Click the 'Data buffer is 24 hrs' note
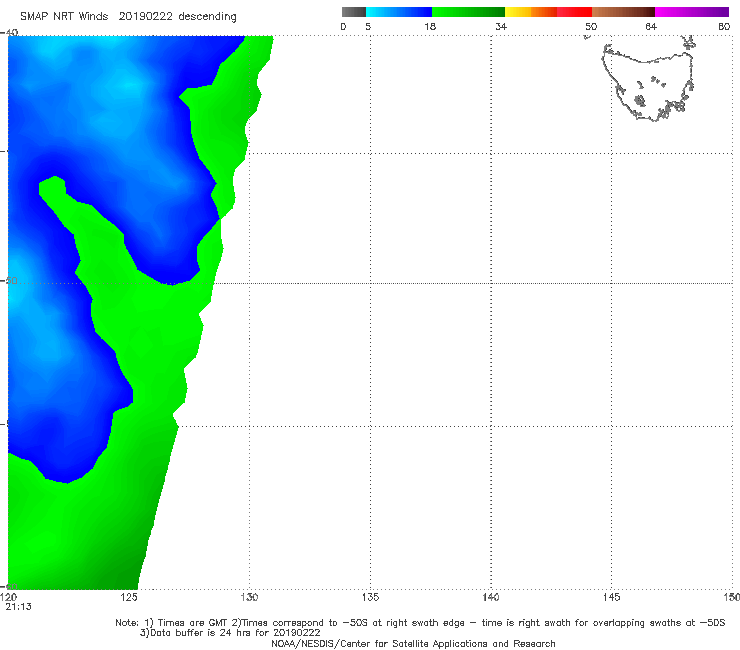Screen dimensions: 740x650 coord(230,633)
